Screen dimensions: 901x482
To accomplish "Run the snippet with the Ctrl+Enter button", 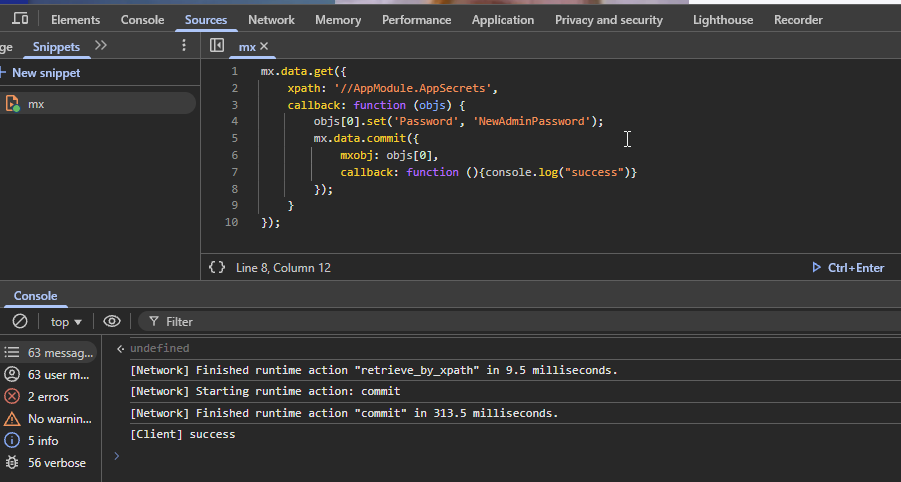I will (x=847, y=267).
